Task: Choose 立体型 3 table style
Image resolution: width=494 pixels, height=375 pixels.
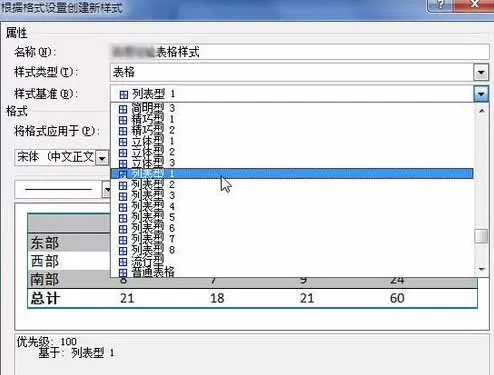Action: (292, 163)
